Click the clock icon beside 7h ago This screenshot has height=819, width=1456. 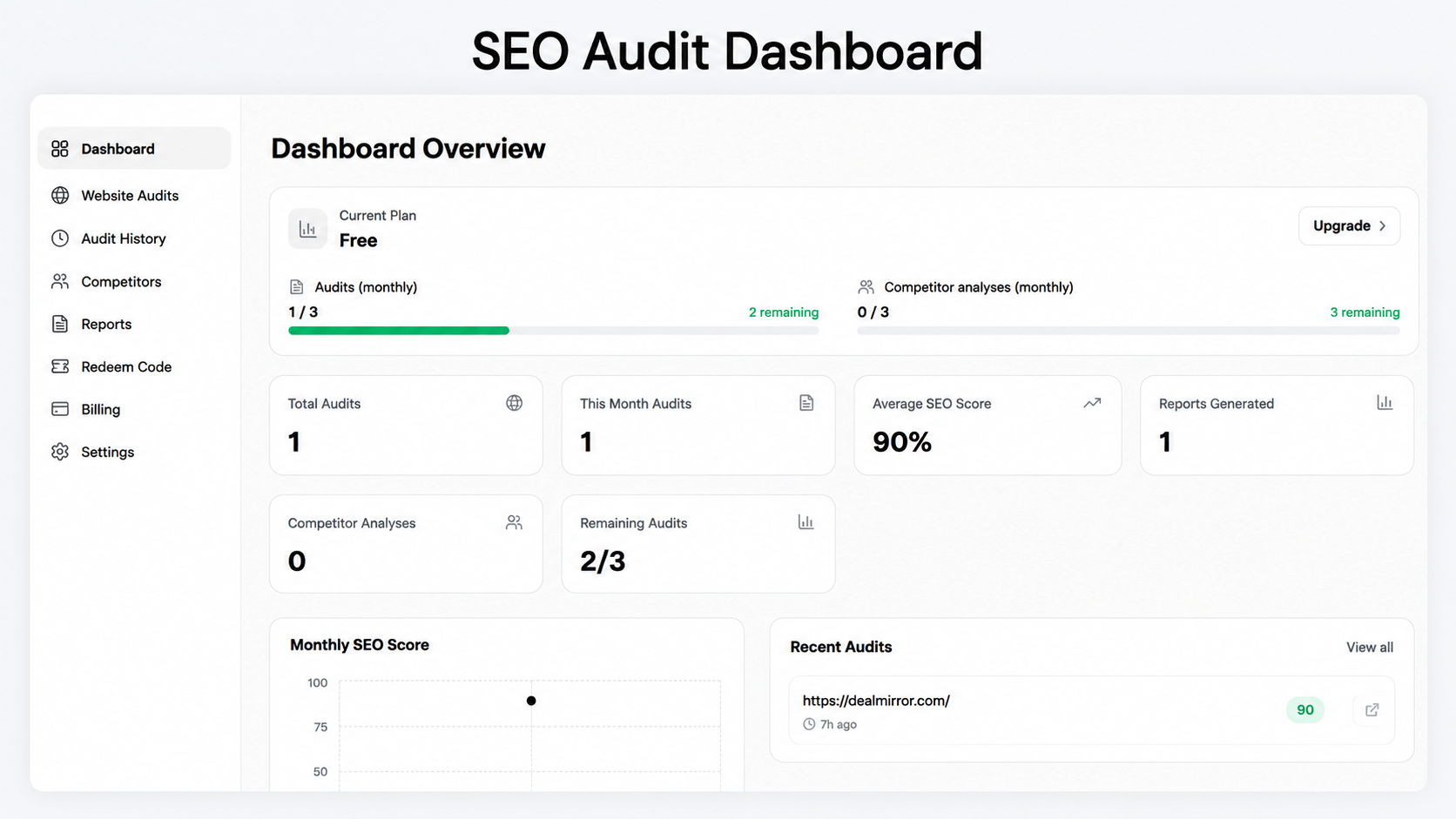[809, 724]
